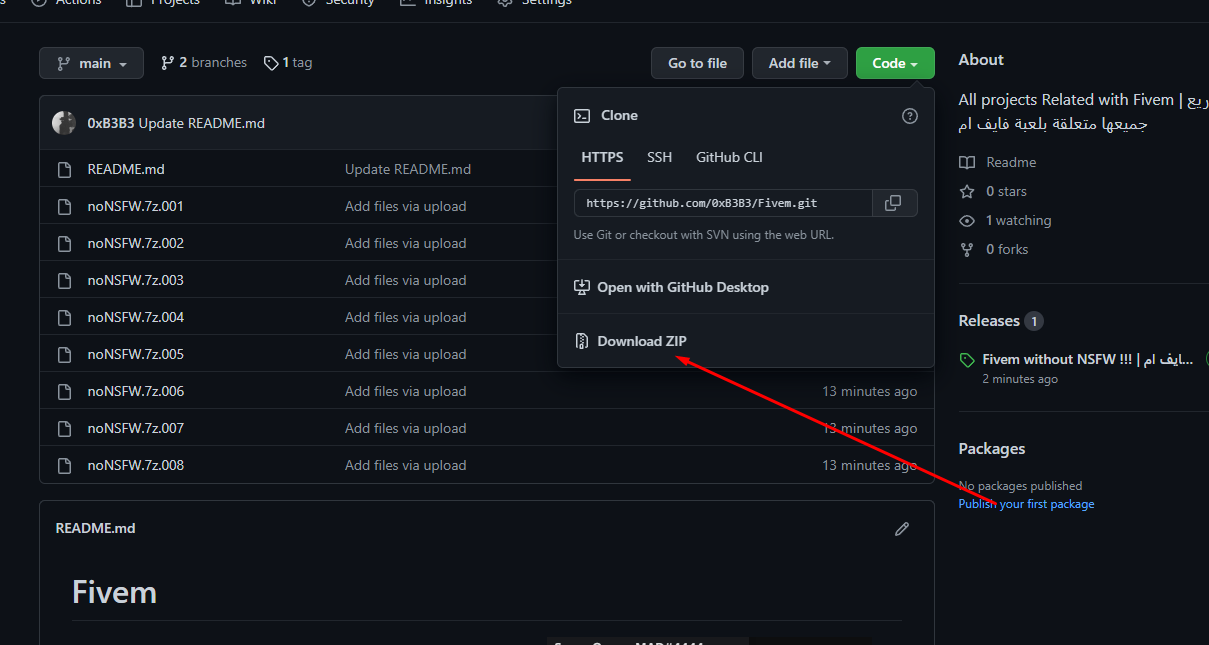Click Add files via upload for noNSFW.7z.001
Image resolution: width=1209 pixels, height=645 pixels.
tap(405, 206)
